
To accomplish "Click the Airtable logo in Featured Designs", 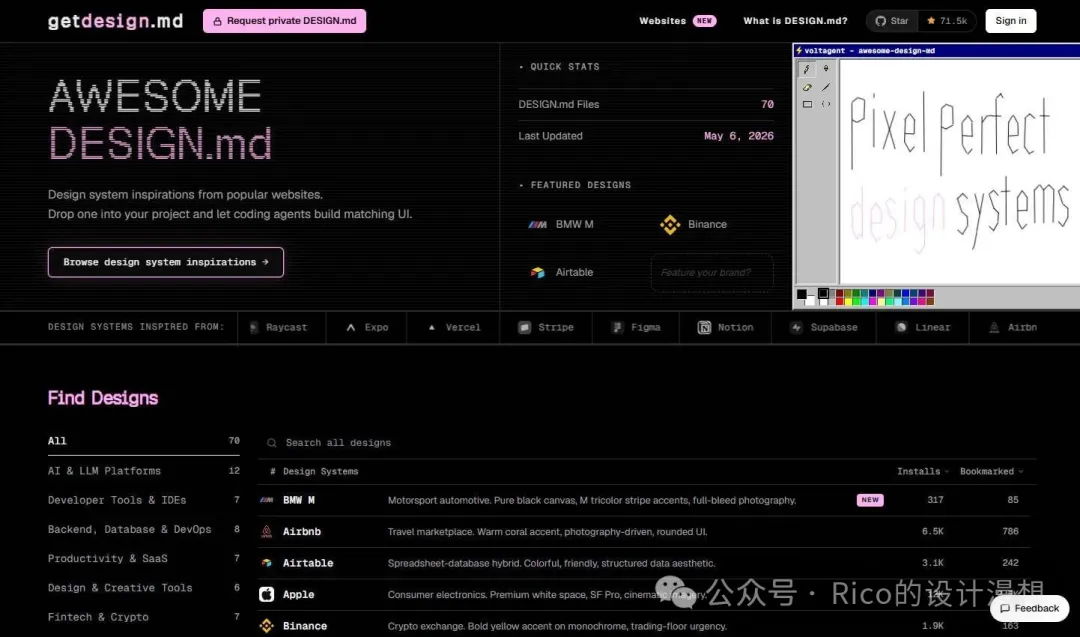I will point(538,273).
